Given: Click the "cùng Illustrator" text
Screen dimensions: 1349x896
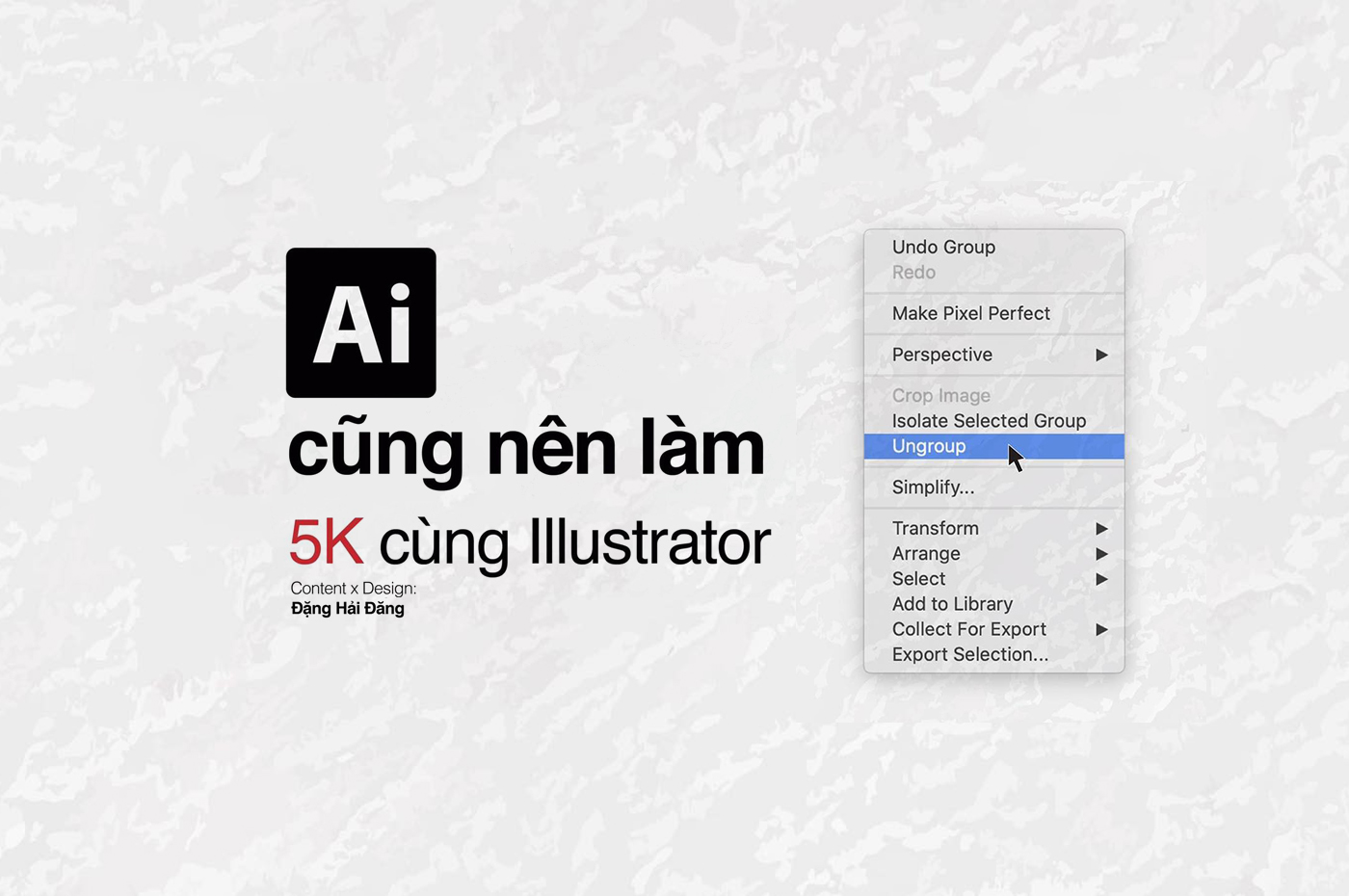Looking at the screenshot, I should pyautogui.click(x=574, y=542).
